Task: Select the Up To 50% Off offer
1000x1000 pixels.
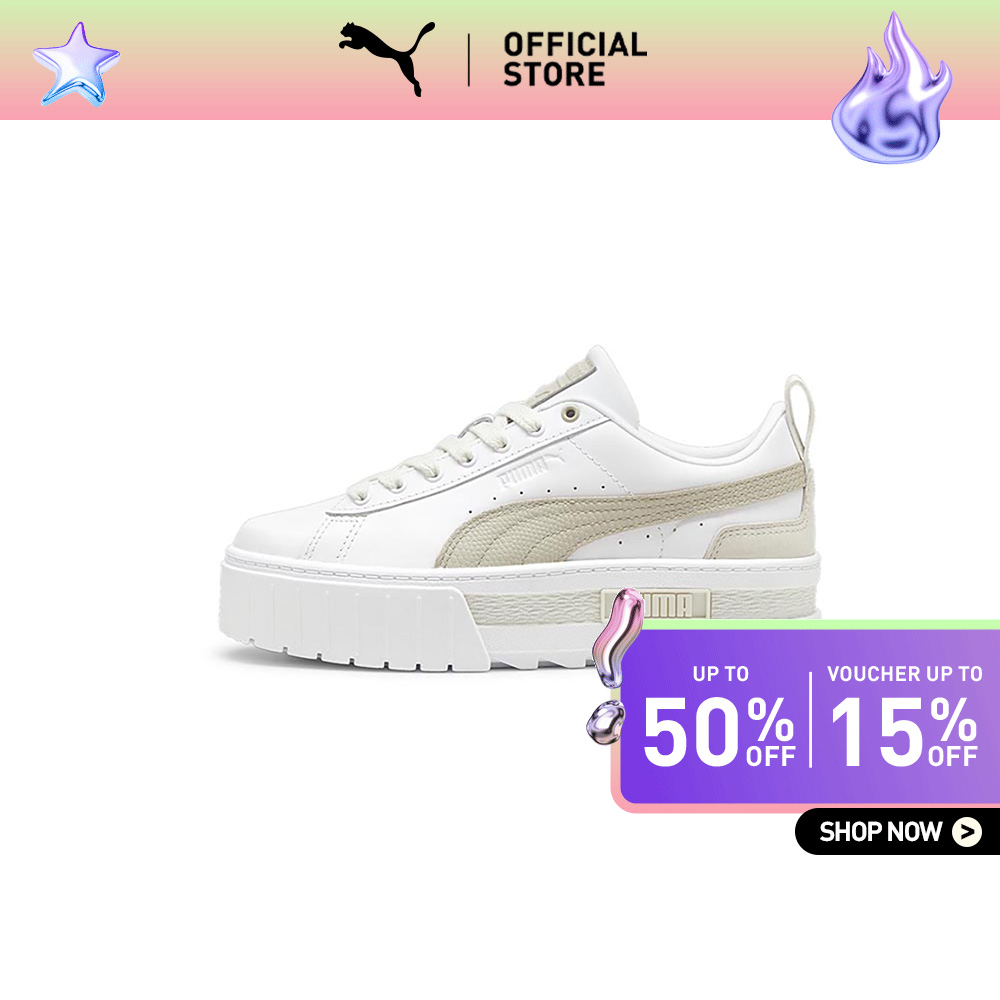Action: (x=719, y=716)
